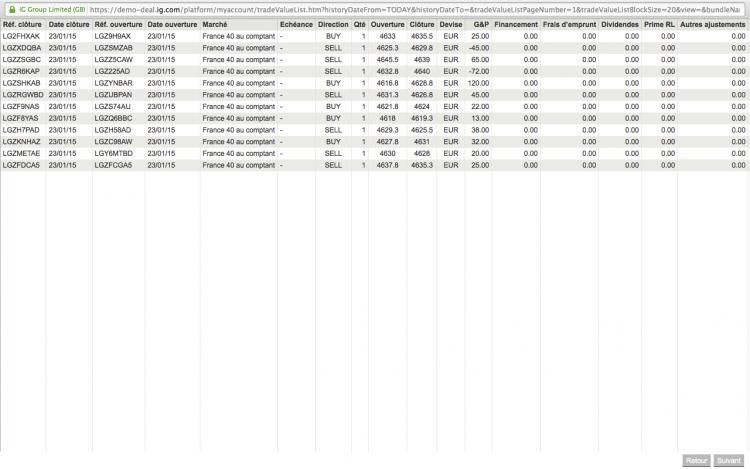
Task: Click the URL address field
Action: tap(416, 10)
